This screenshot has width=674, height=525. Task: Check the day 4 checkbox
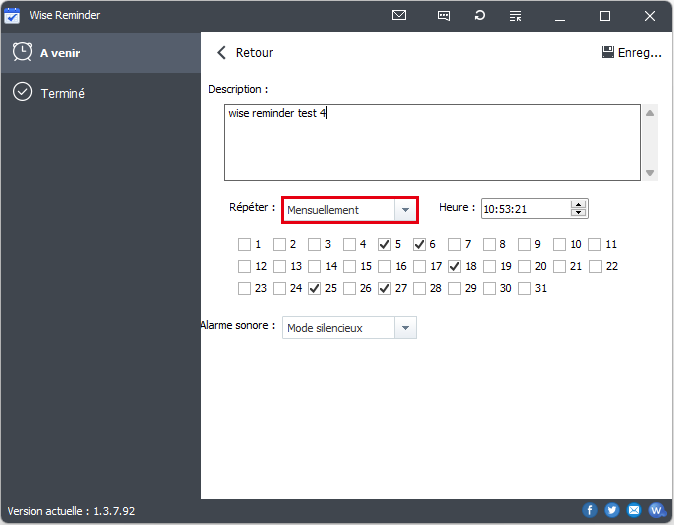[349, 245]
